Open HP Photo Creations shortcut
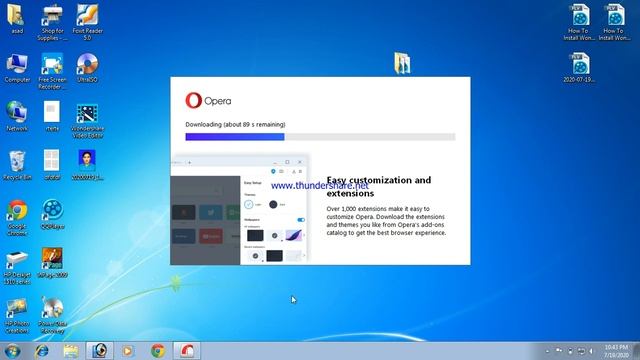The height and width of the screenshot is (360, 640). [17, 316]
